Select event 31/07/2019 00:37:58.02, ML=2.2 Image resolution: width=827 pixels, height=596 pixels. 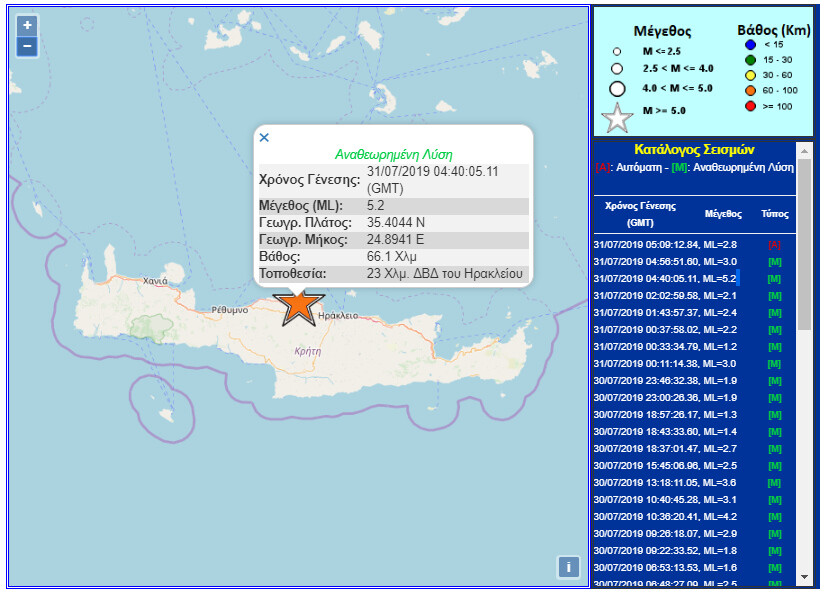[x=665, y=330]
